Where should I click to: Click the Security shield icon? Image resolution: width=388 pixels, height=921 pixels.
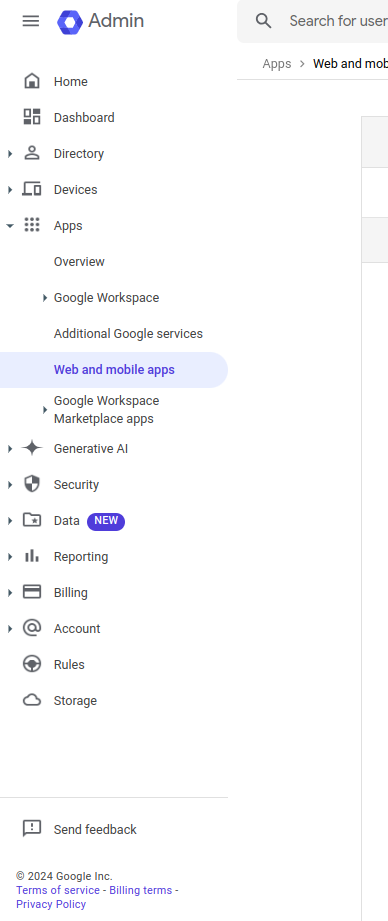[32, 484]
